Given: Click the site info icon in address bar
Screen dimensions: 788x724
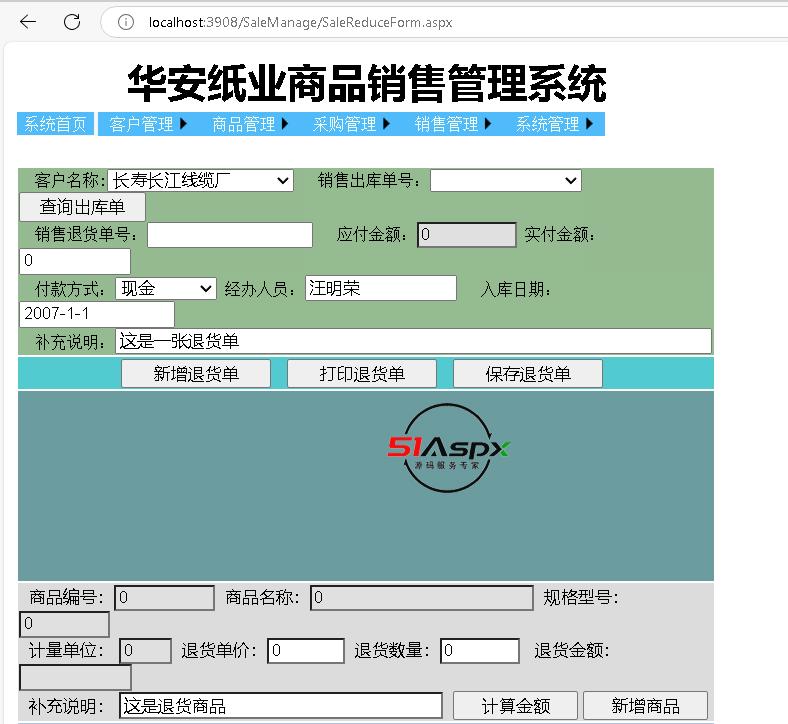Looking at the screenshot, I should (x=126, y=22).
